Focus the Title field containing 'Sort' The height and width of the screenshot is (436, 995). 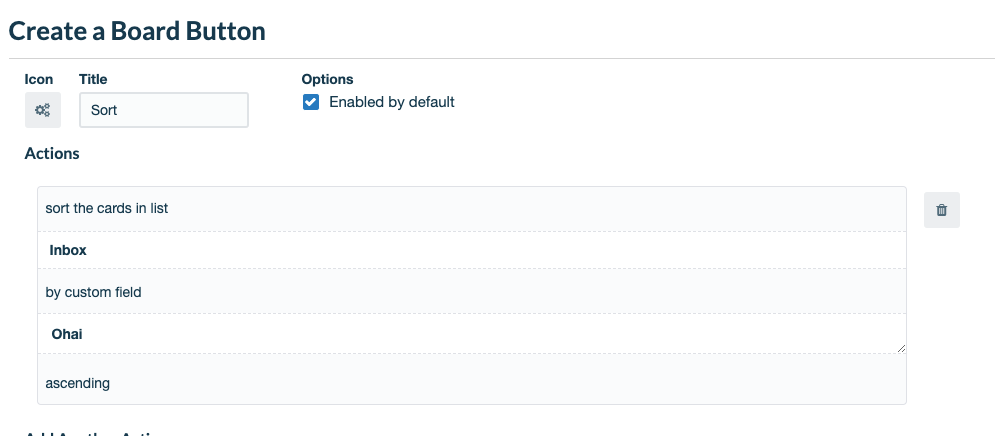click(x=164, y=110)
